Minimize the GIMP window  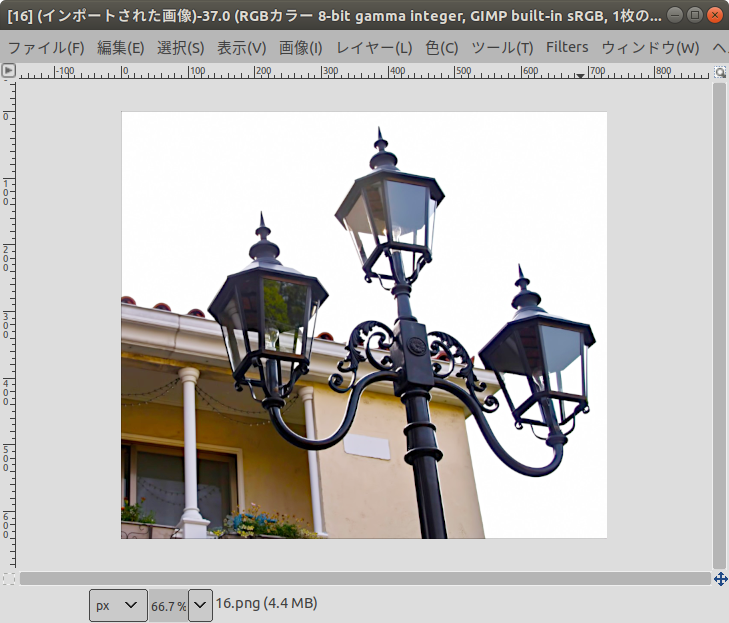click(x=675, y=15)
